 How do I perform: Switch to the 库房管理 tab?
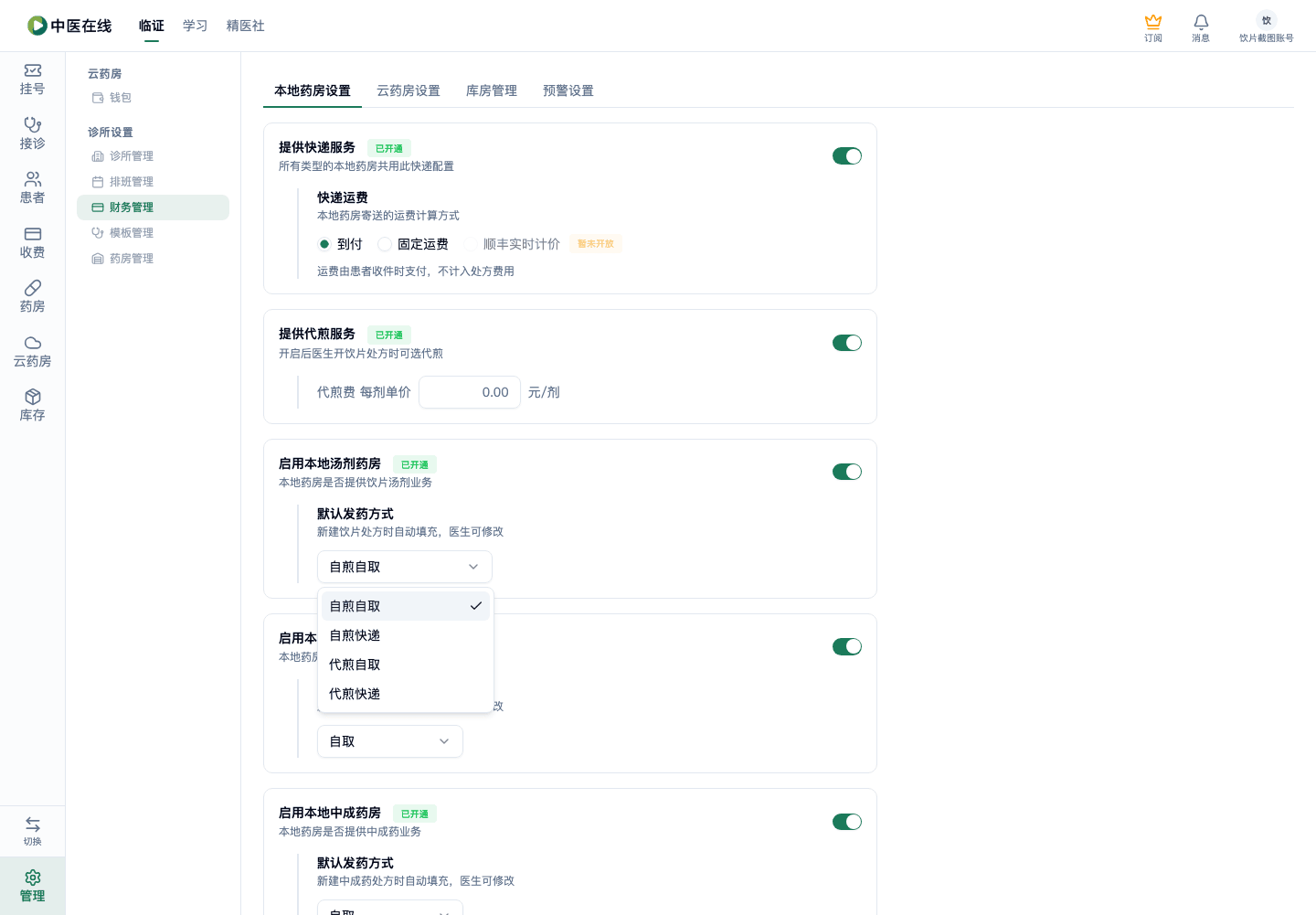pos(492,90)
